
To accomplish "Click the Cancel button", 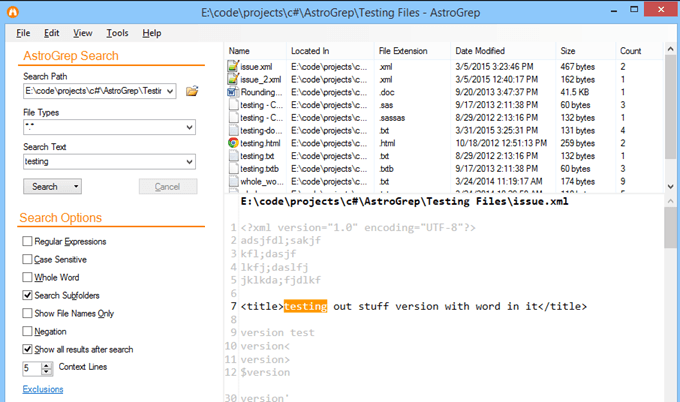I will tap(168, 186).
